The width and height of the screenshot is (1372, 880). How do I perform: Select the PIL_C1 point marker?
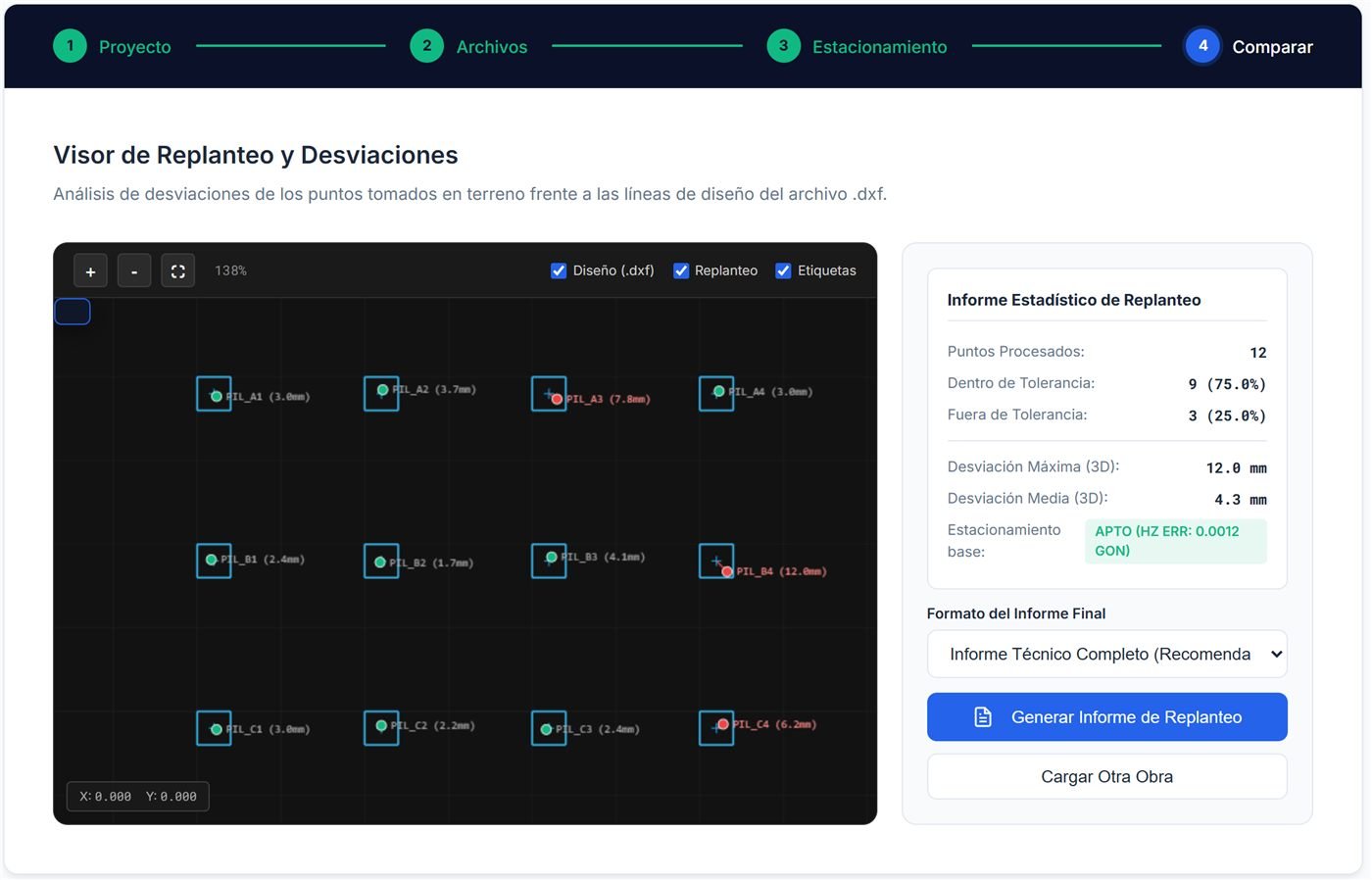tap(217, 729)
